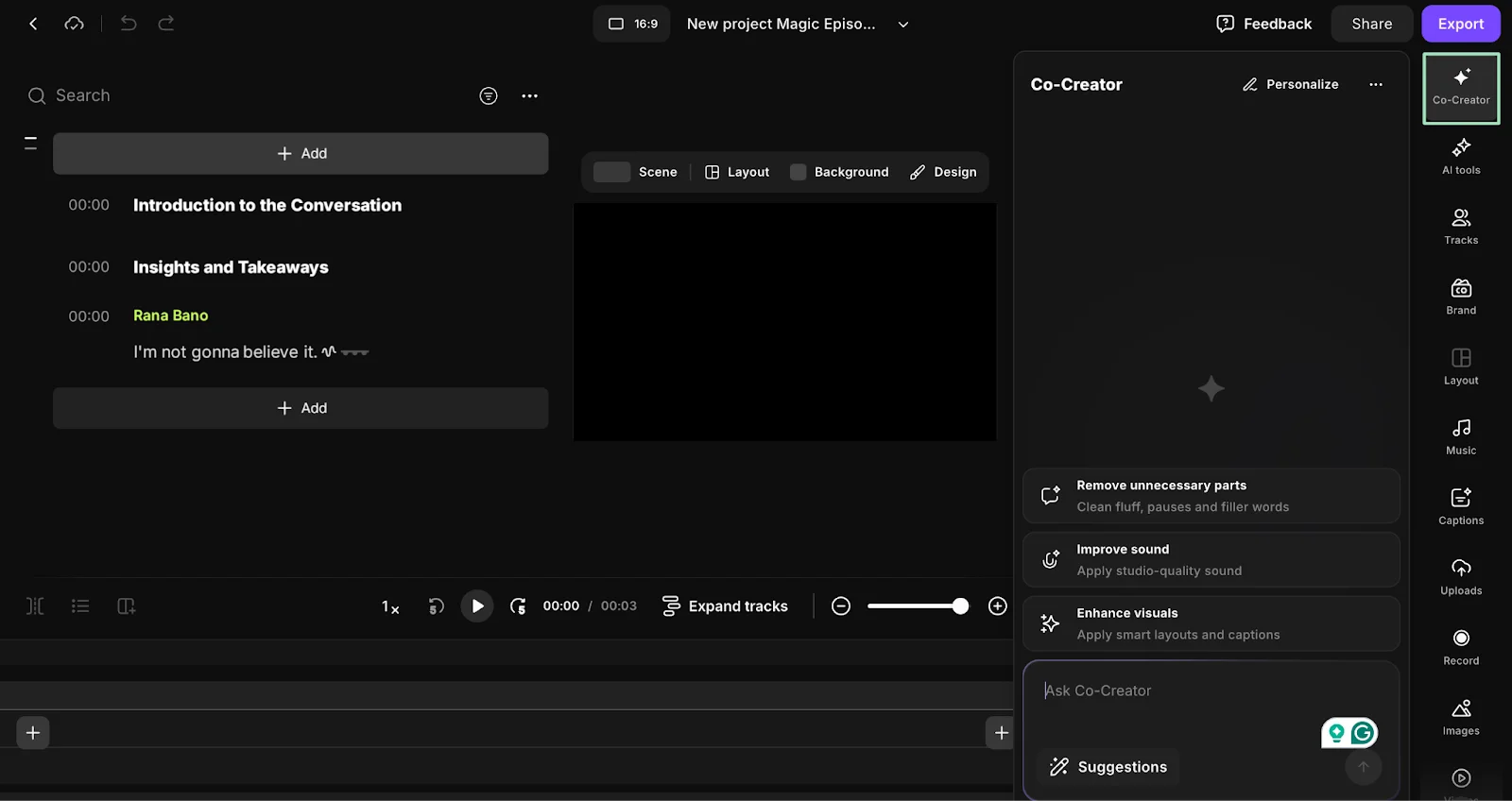This screenshot has height=801, width=1512.
Task: Click the bottom Add section button
Action: coord(301,408)
